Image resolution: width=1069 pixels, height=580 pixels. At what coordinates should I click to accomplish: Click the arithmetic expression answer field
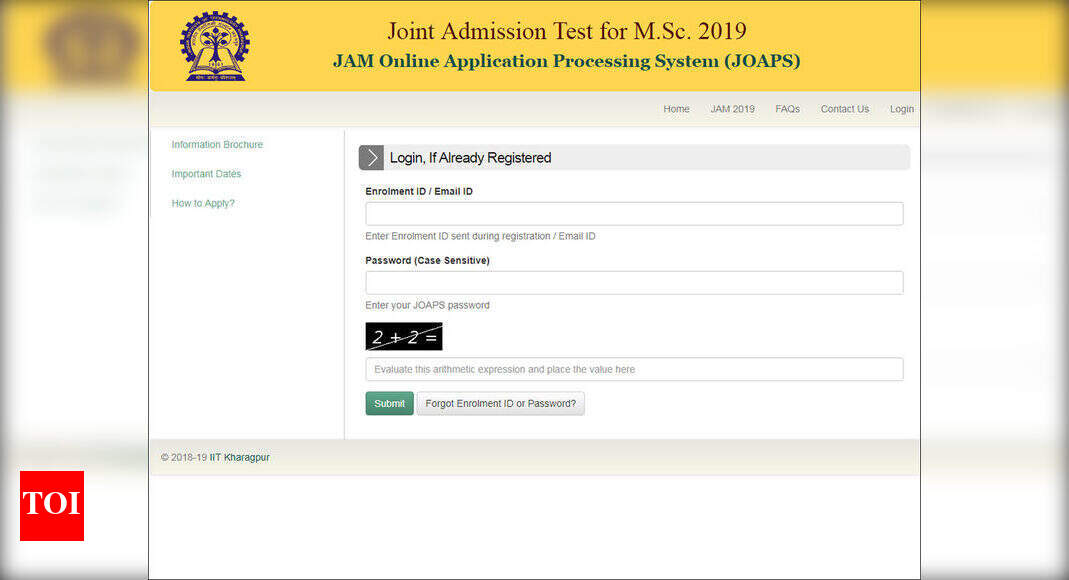[x=633, y=369]
